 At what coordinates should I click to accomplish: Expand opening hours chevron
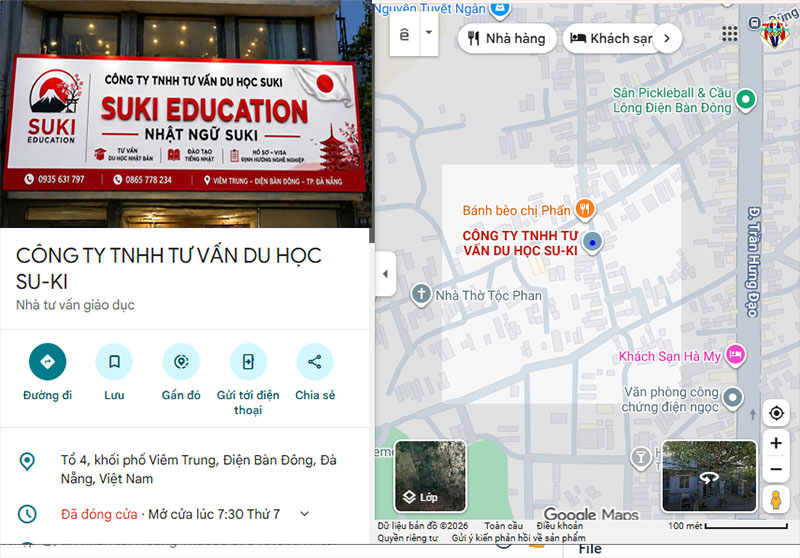point(305,514)
